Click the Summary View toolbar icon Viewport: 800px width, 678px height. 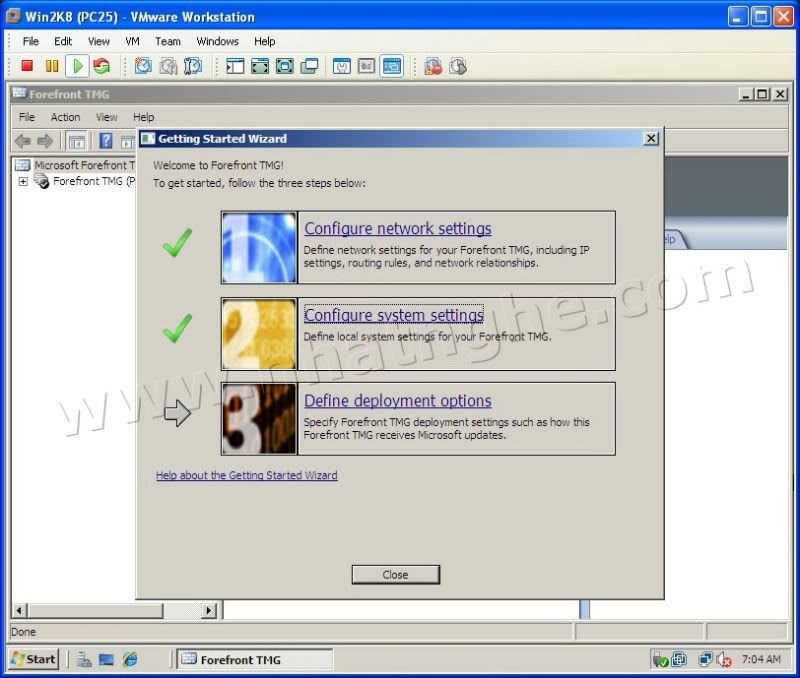point(341,66)
